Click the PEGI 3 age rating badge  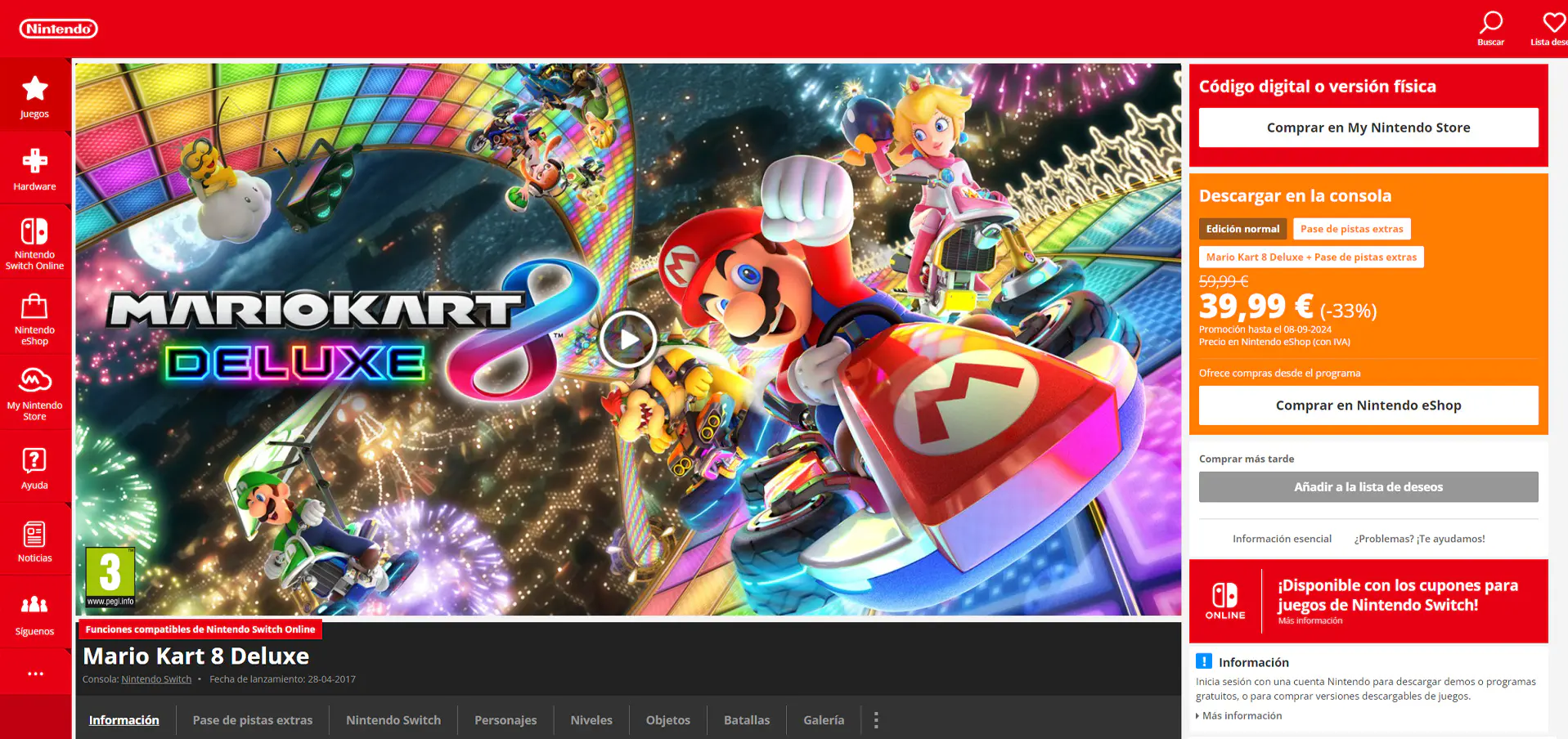coord(110,577)
